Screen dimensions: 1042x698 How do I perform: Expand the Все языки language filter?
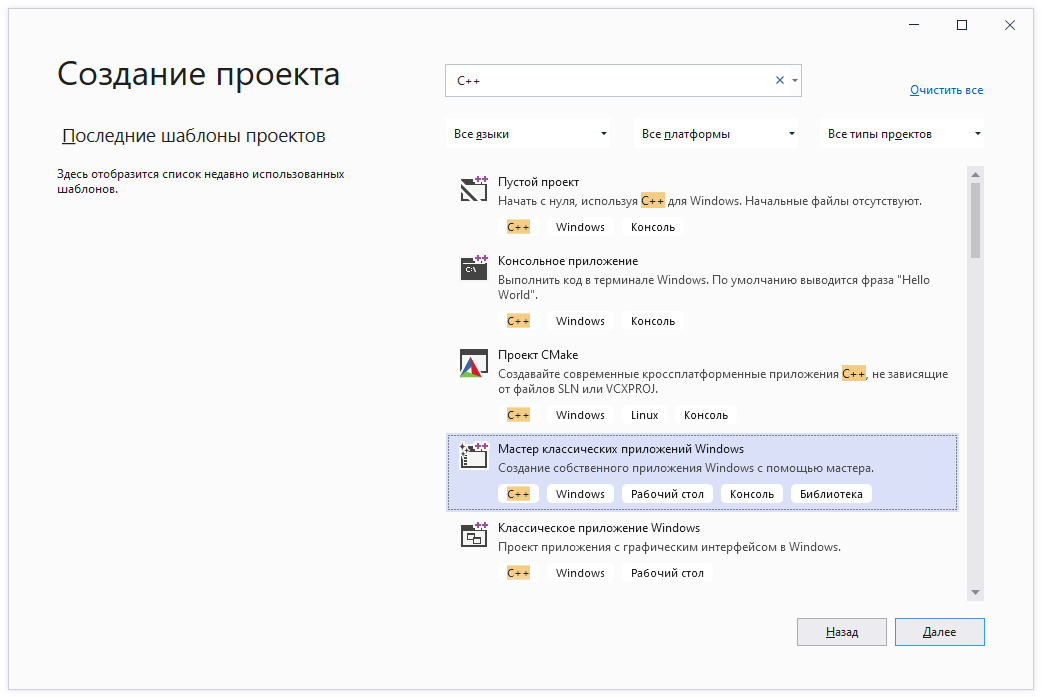click(530, 134)
